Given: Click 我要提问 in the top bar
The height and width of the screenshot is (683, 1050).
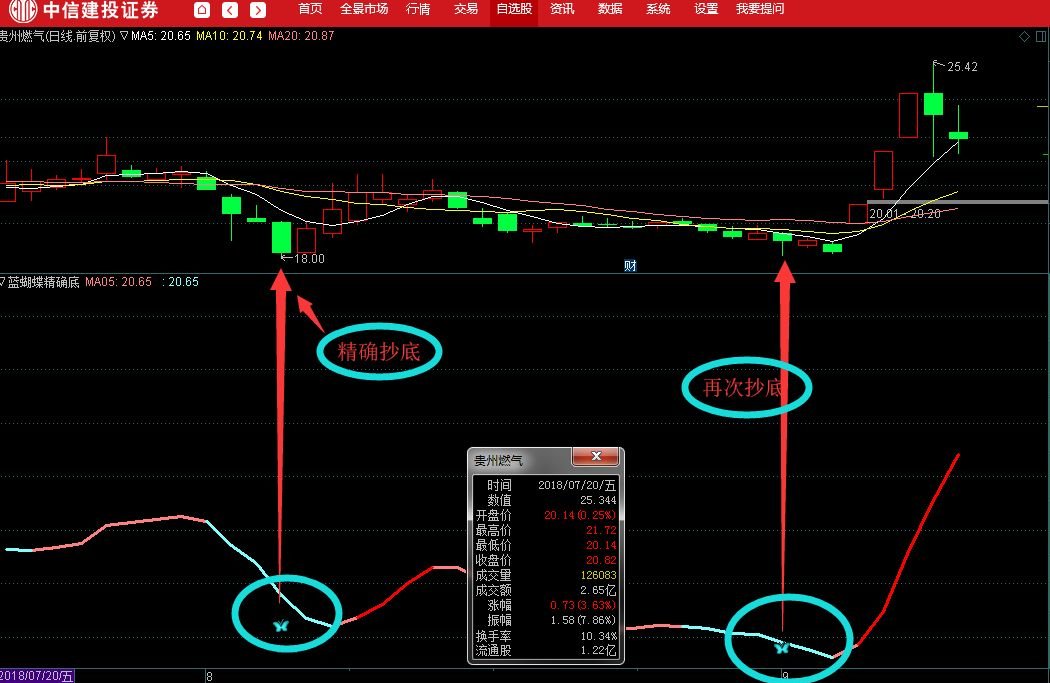Looking at the screenshot, I should [760, 9].
